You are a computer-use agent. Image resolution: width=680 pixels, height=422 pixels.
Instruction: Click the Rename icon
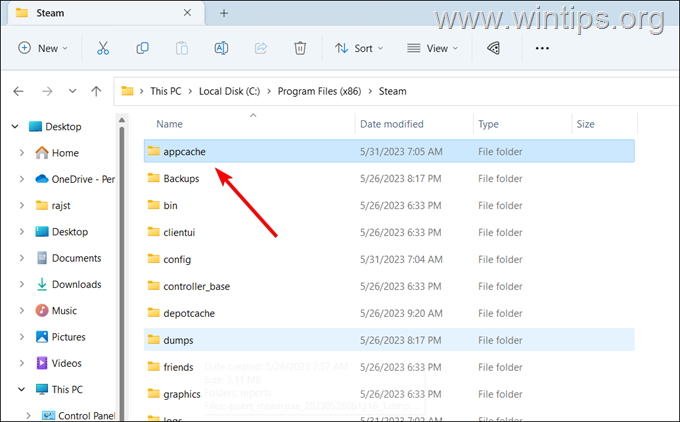[x=221, y=48]
